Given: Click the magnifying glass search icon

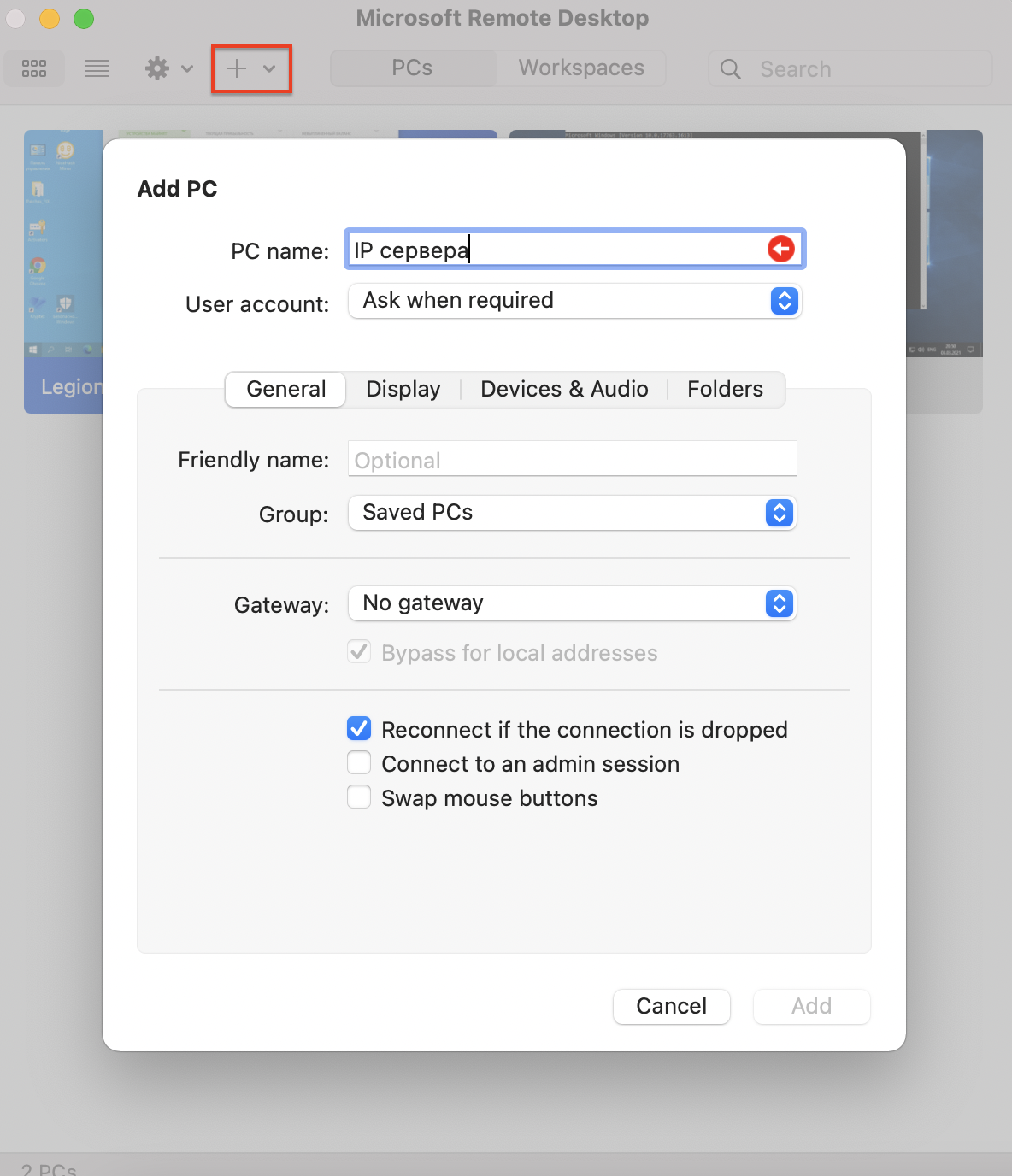Looking at the screenshot, I should 731,69.
